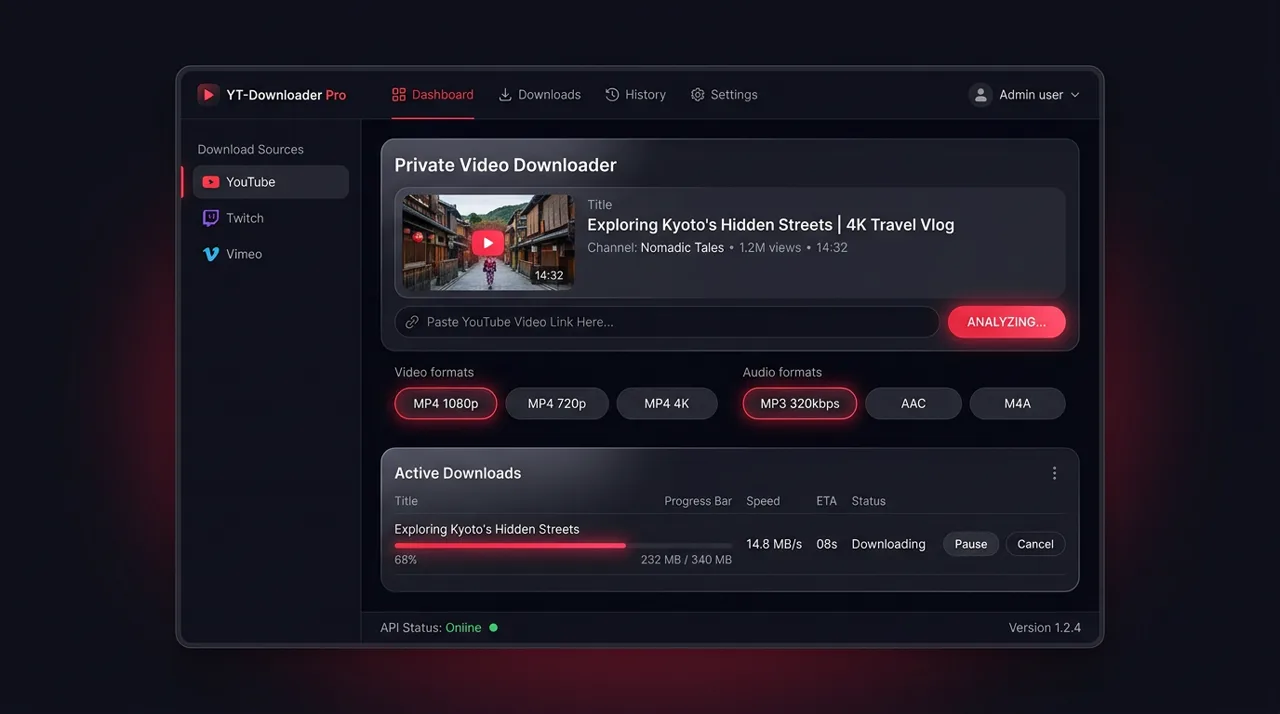Viewport: 1280px width, 714px height.
Task: Click the Paste YouTube Video Link input field
Action: (x=667, y=322)
